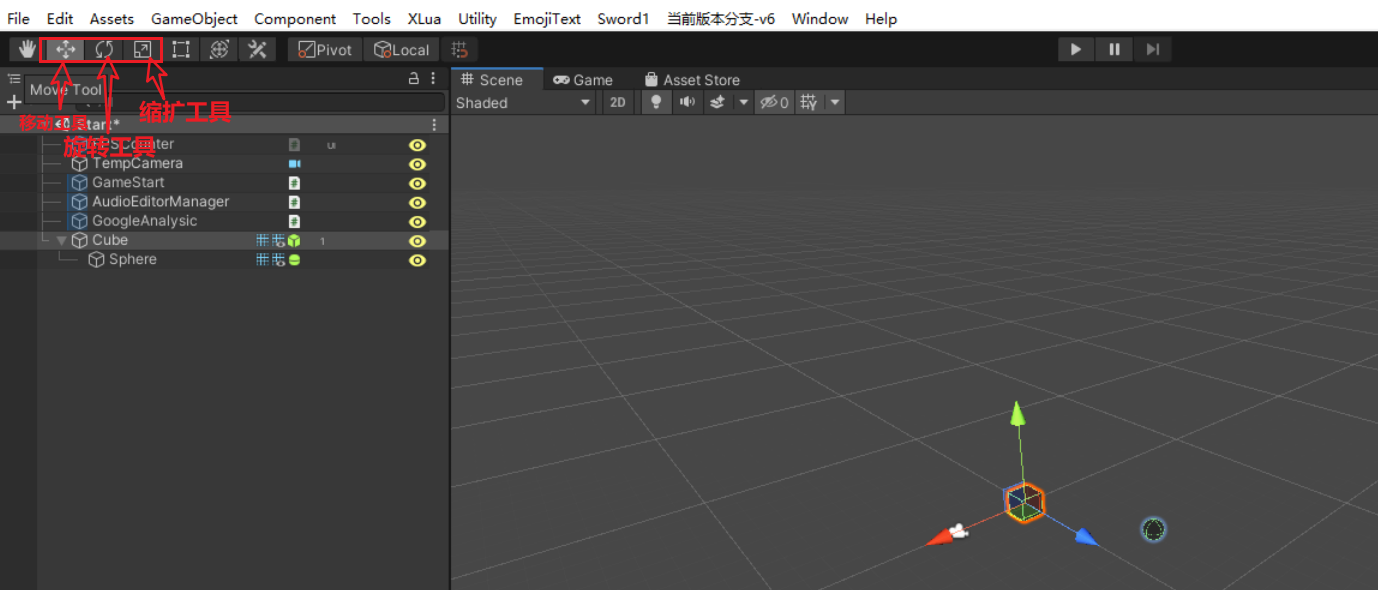Hide the Sphere object with eye icon
The width and height of the screenshot is (1378, 590).
[417, 260]
